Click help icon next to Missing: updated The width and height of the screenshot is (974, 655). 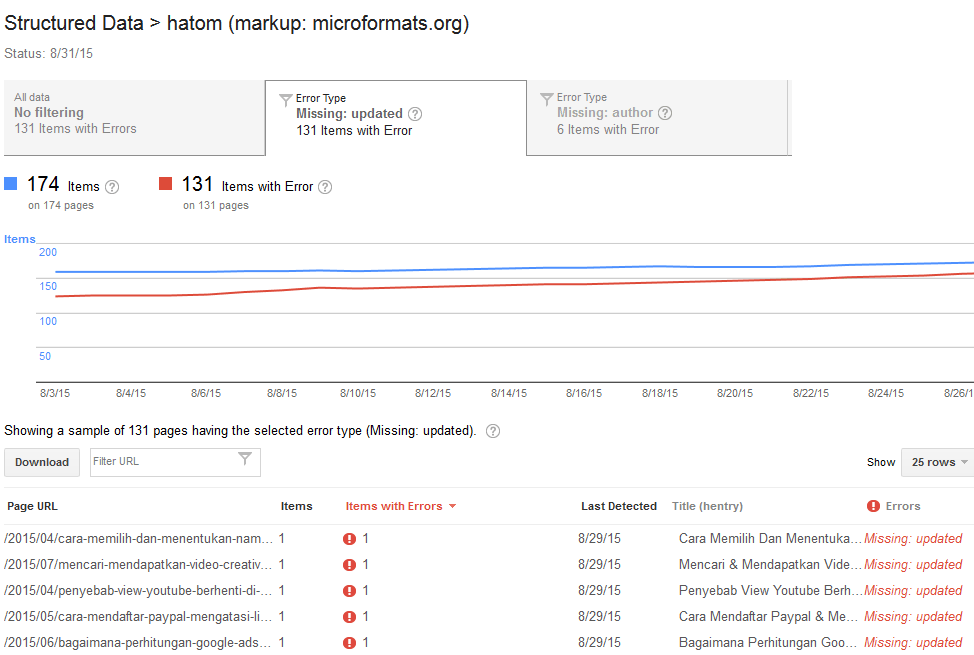[x=415, y=114]
